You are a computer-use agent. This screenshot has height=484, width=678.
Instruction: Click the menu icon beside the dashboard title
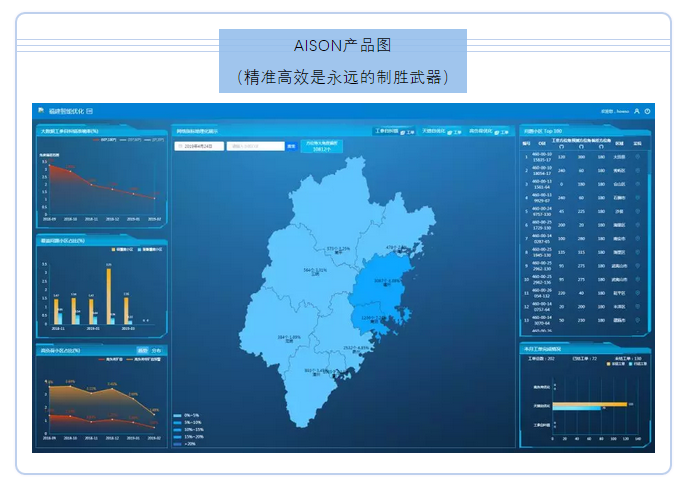pyautogui.click(x=89, y=111)
